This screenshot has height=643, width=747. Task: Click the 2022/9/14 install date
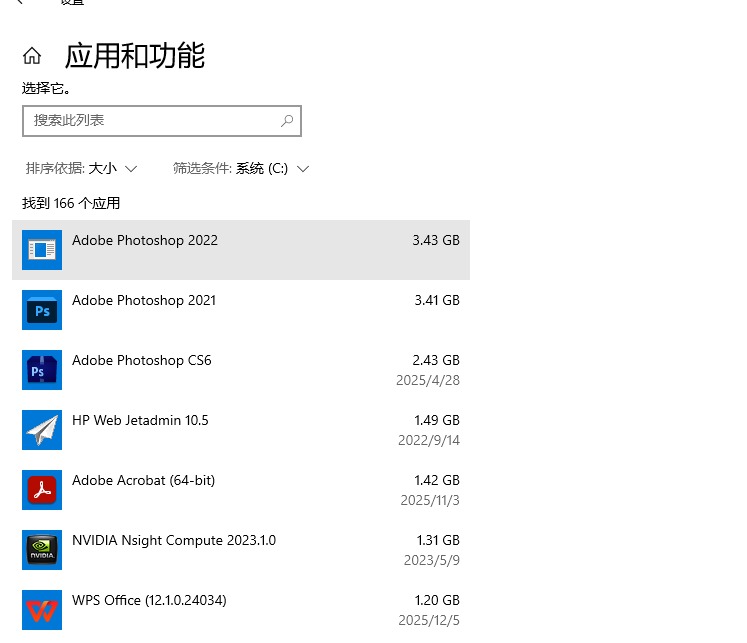click(x=429, y=440)
